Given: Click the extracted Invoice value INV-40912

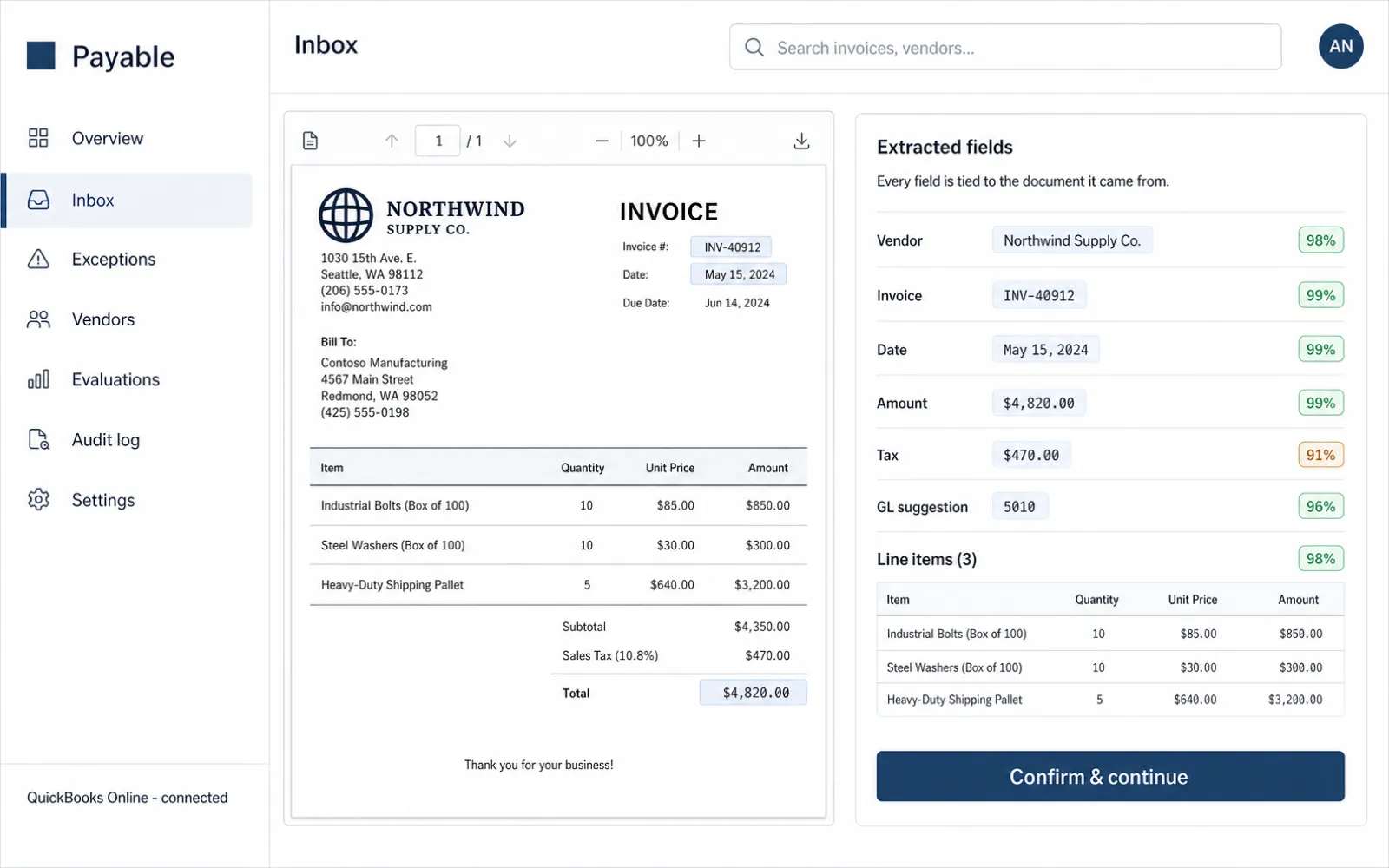Looking at the screenshot, I should pos(1039,295).
